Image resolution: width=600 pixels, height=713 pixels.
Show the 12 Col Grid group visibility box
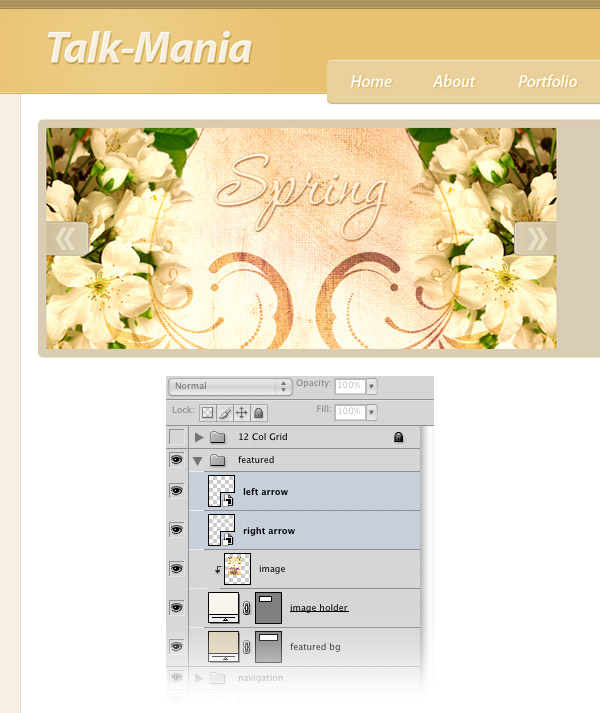click(177, 437)
